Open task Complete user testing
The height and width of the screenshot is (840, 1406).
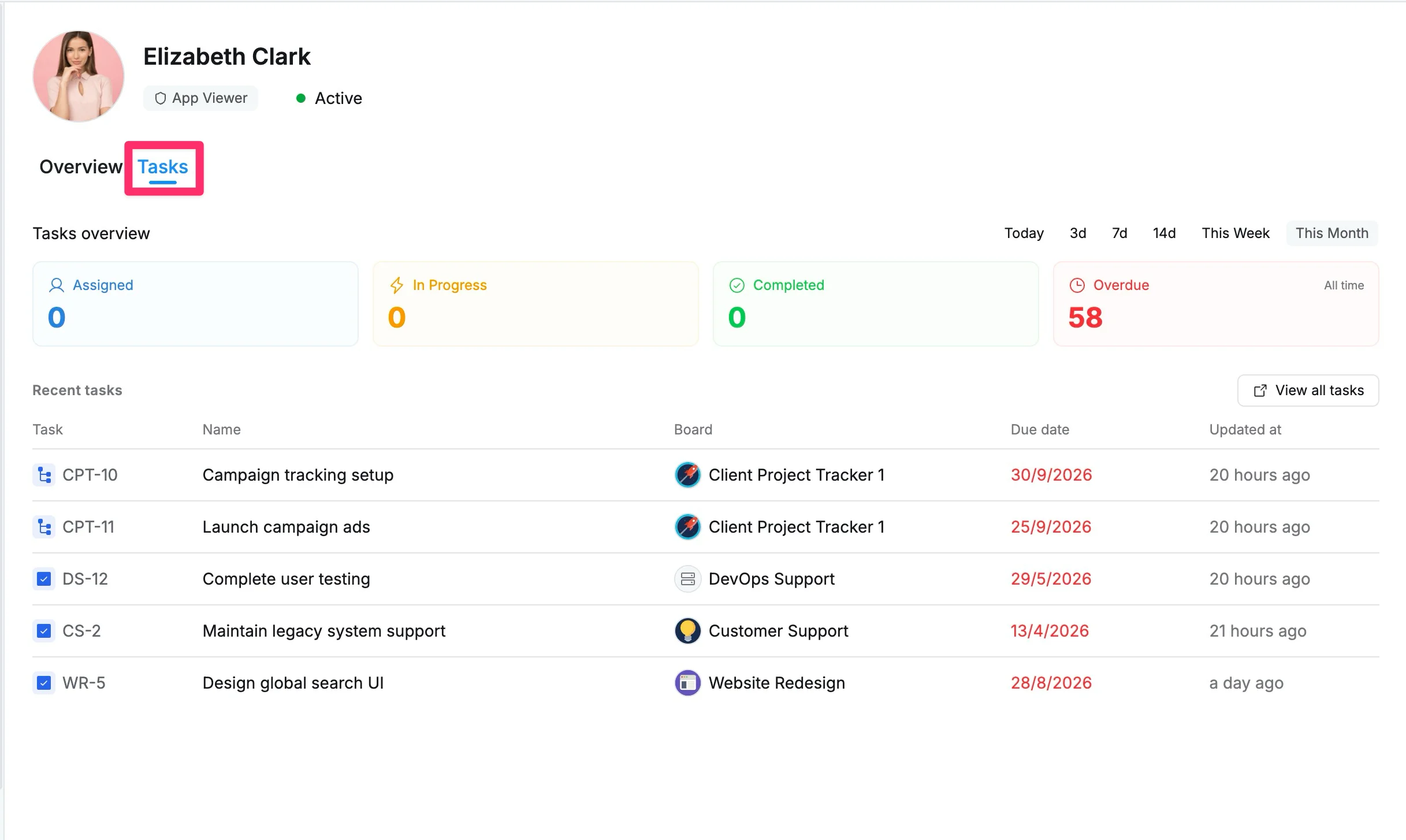coord(286,579)
